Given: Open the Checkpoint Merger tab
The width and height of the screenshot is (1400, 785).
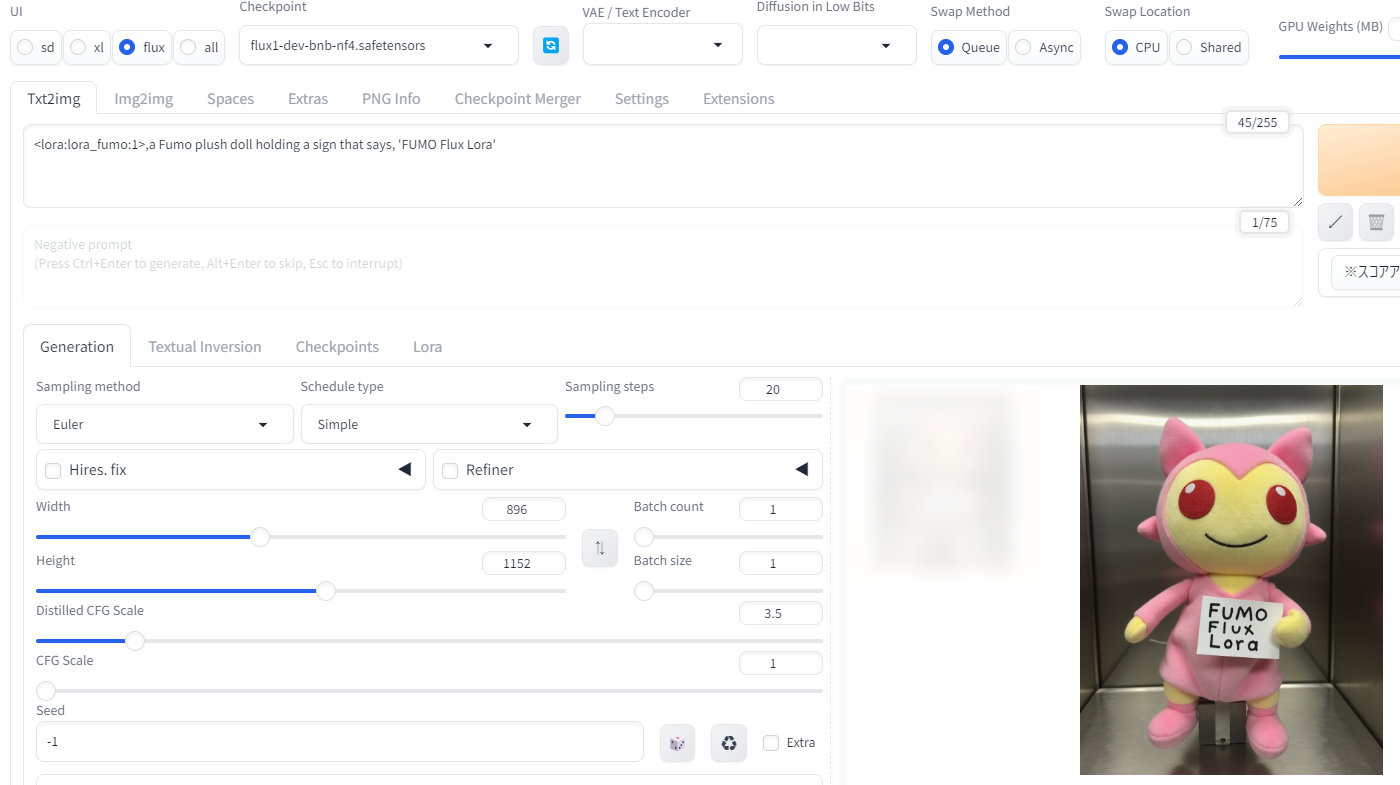Looking at the screenshot, I should [518, 99].
